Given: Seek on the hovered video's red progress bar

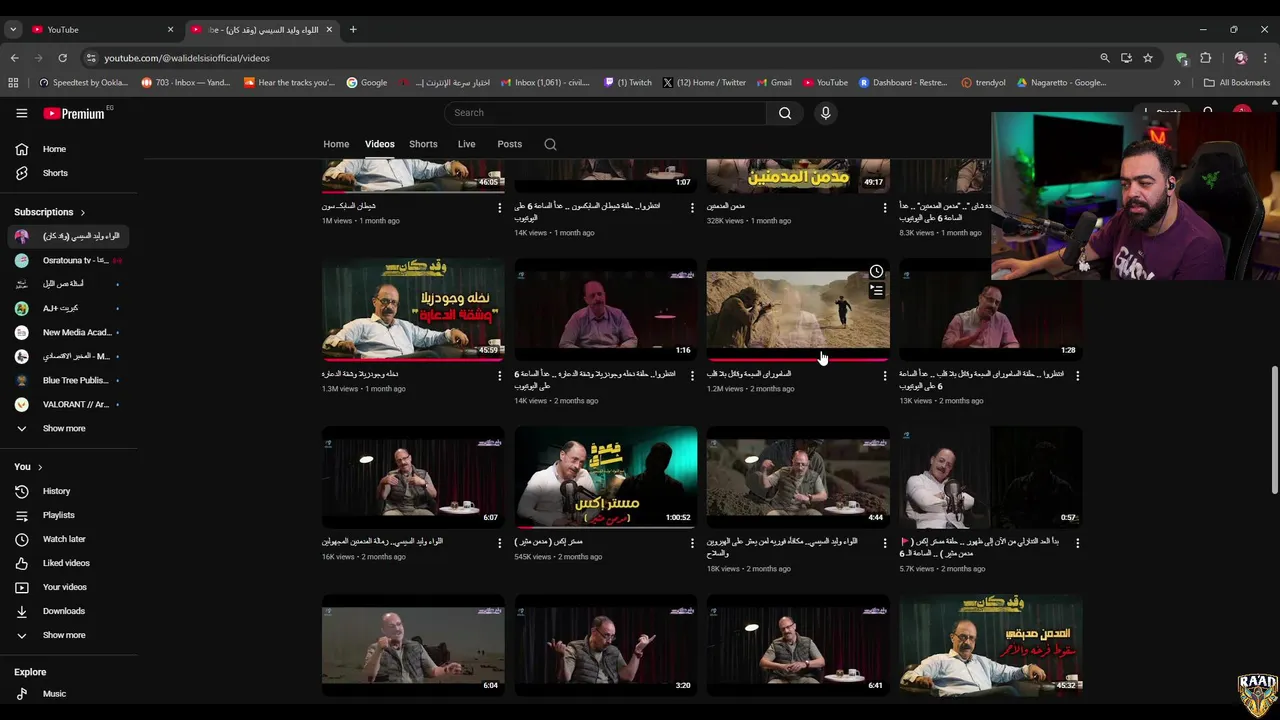Looking at the screenshot, I should point(798,358).
